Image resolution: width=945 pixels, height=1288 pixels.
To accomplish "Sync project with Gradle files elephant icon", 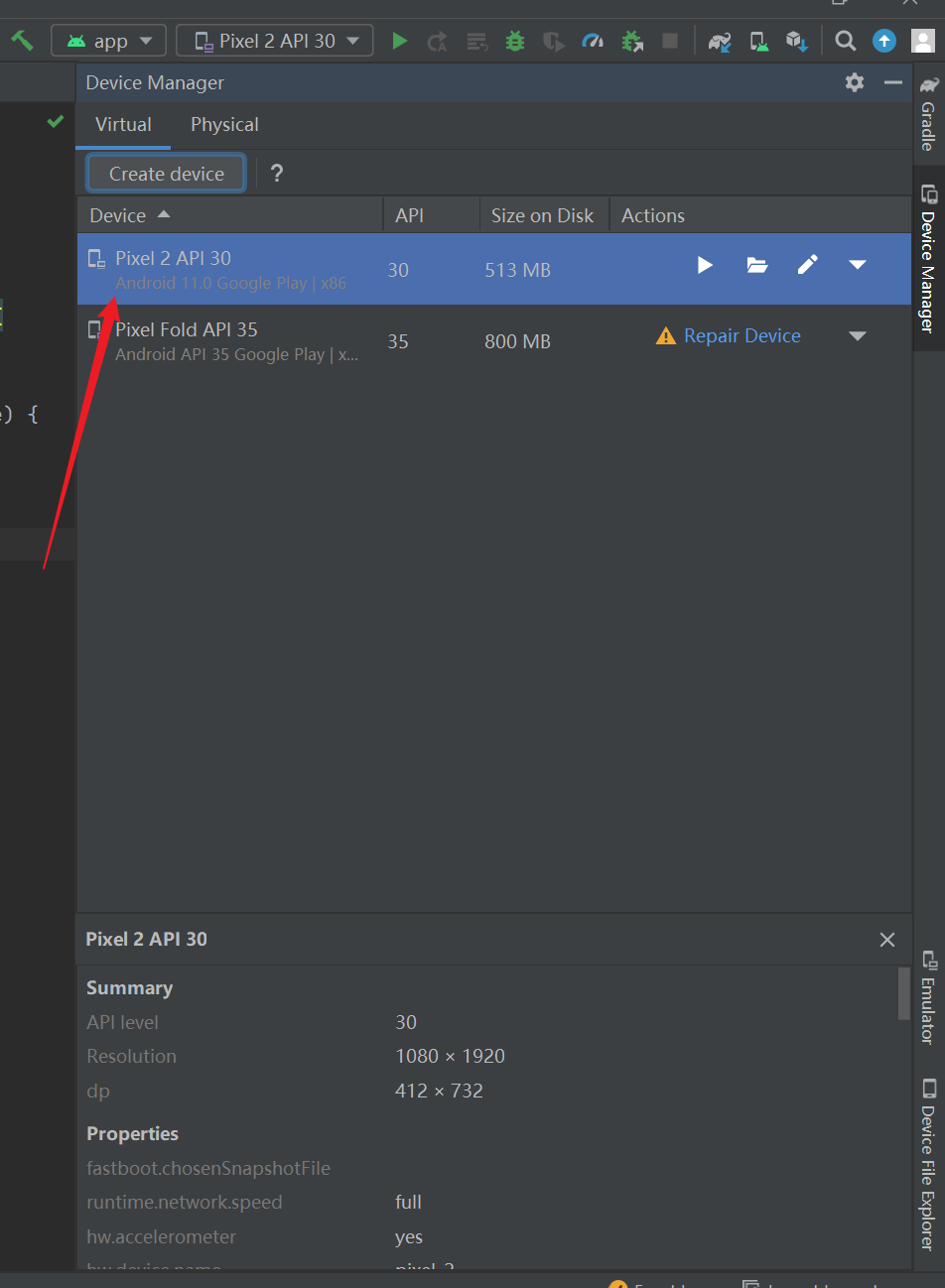I will click(720, 41).
